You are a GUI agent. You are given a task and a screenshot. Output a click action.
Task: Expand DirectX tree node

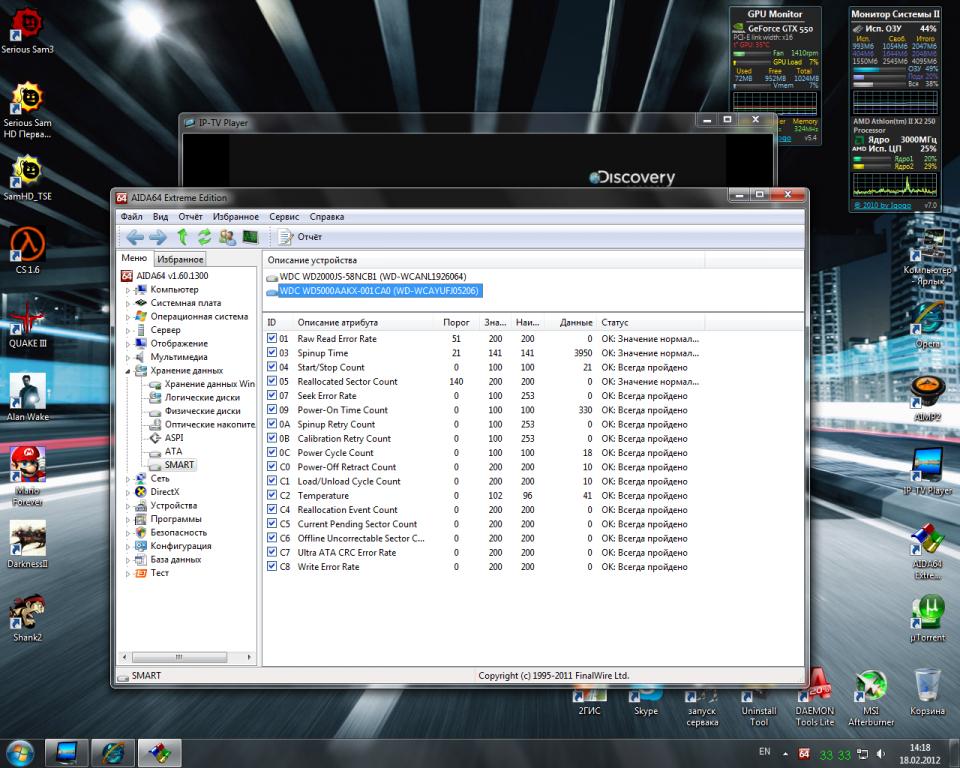click(x=128, y=492)
